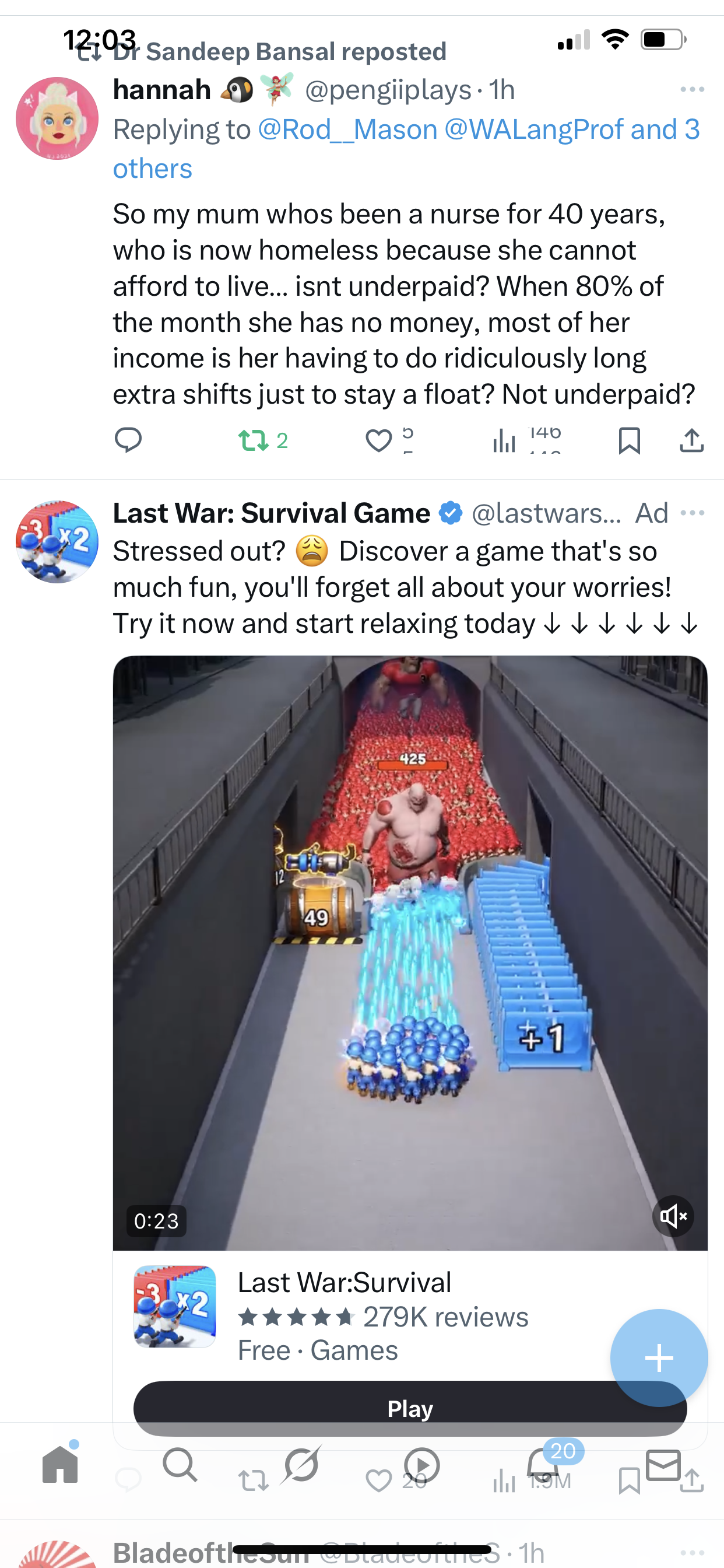Open the Last War game video
Viewport: 724px width, 1568px height.
tap(410, 953)
